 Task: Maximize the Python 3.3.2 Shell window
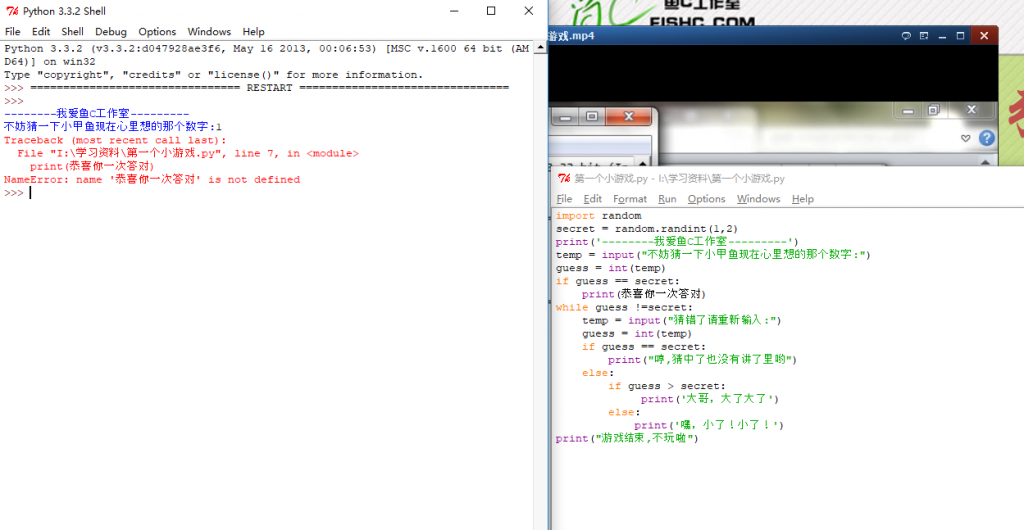490,11
